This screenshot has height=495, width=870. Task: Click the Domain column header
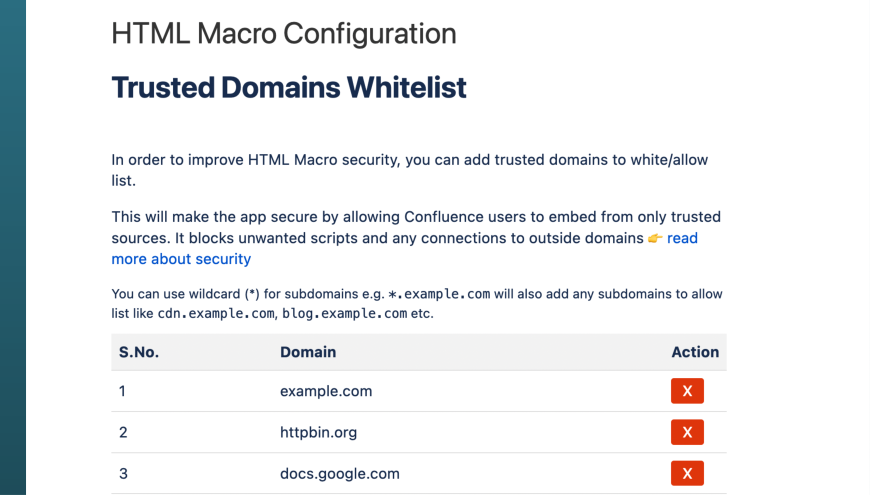tap(308, 352)
